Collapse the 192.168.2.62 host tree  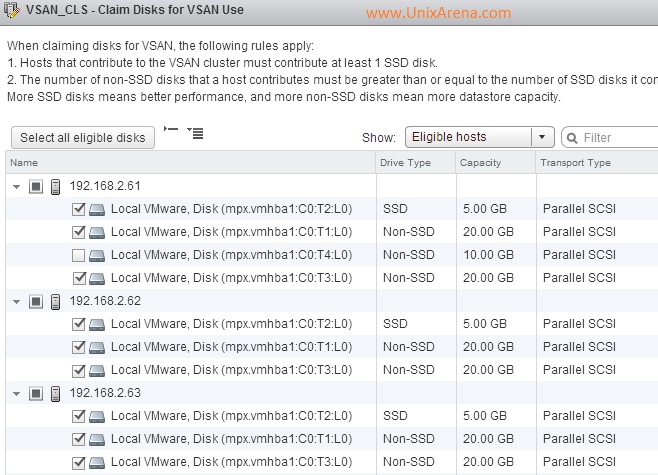pos(16,302)
